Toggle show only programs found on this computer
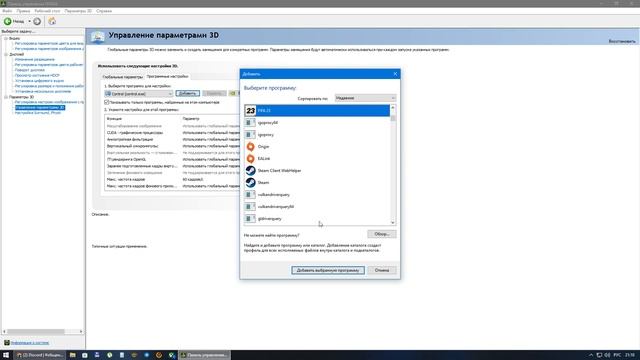Image resolution: width=640 pixels, height=360 pixels. (107, 102)
